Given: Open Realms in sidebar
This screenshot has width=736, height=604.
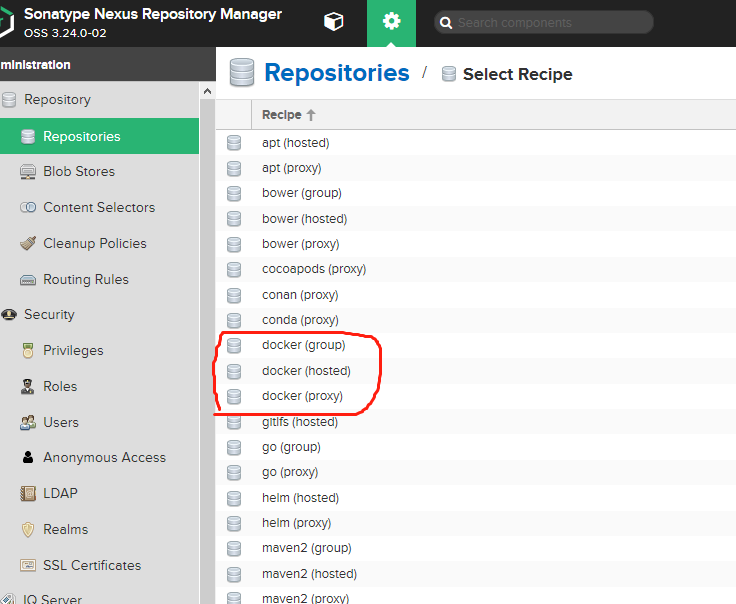Looking at the screenshot, I should (66, 529).
